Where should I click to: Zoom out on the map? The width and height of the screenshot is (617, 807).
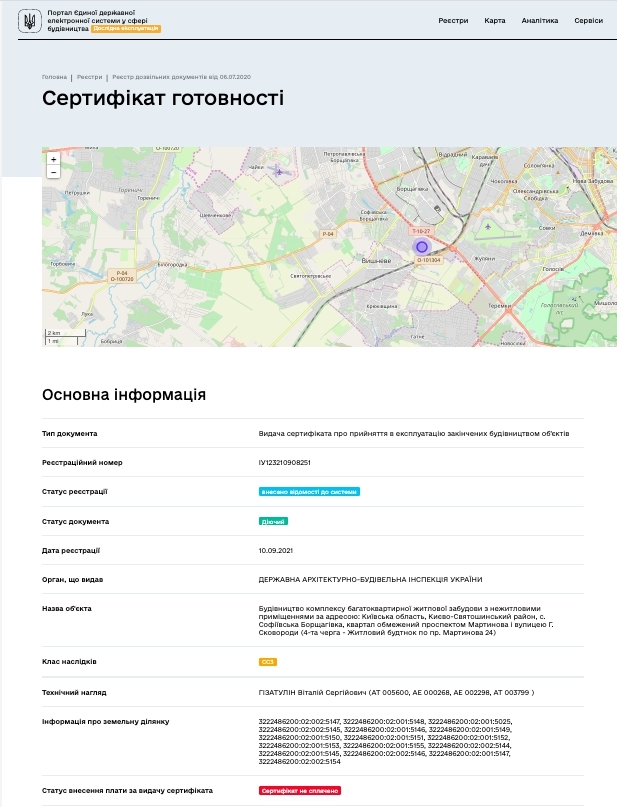(53, 172)
